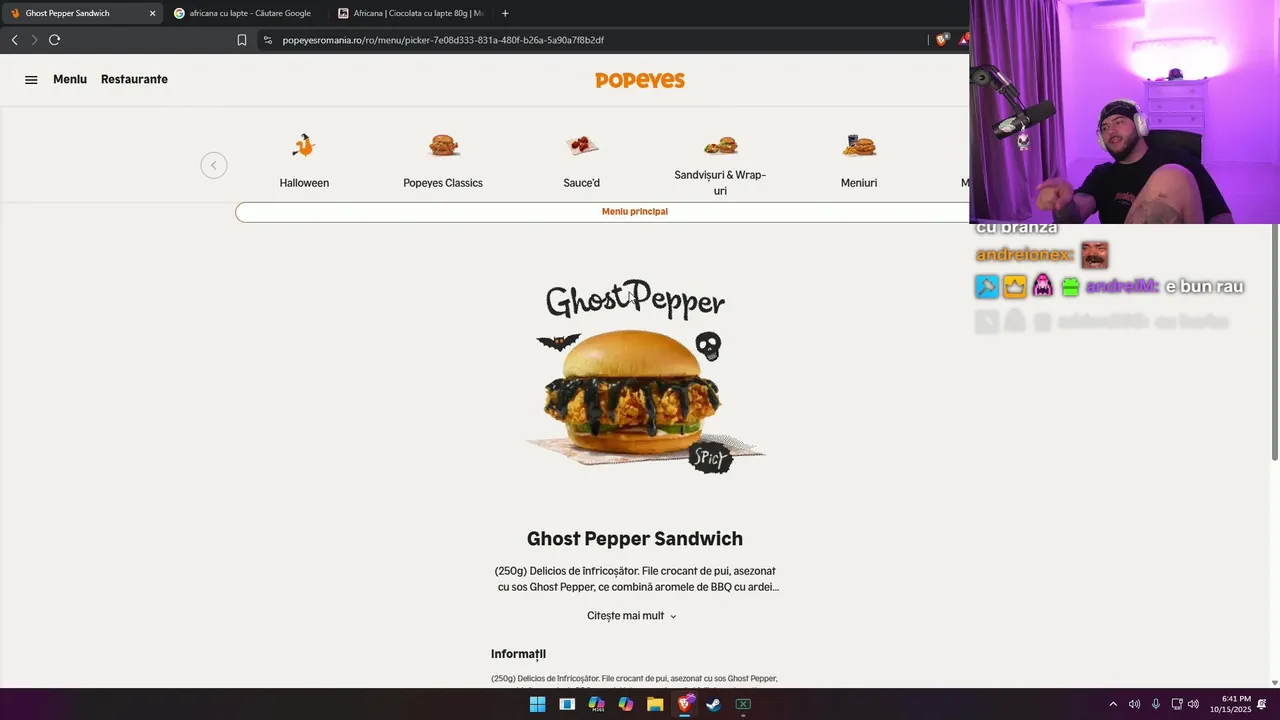
Task: Open site settings icon in address bar
Action: 267,40
